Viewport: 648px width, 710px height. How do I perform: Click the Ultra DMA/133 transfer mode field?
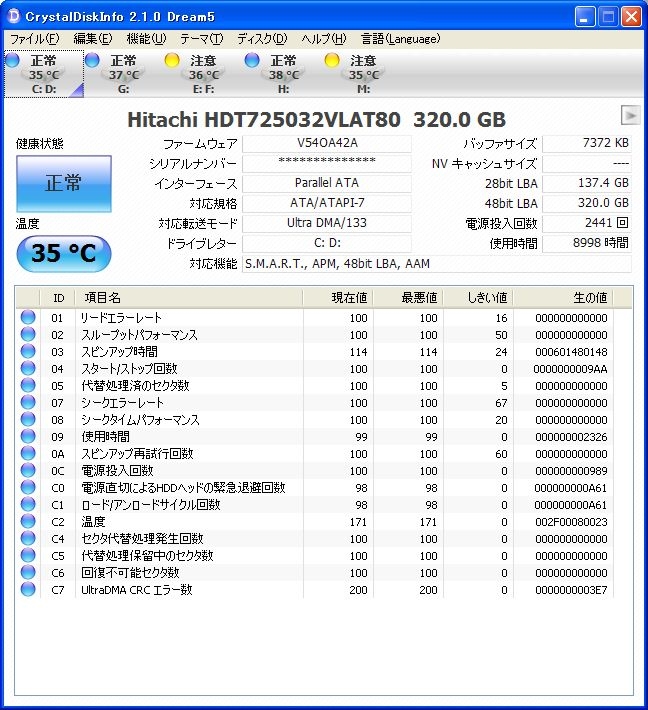coord(327,223)
